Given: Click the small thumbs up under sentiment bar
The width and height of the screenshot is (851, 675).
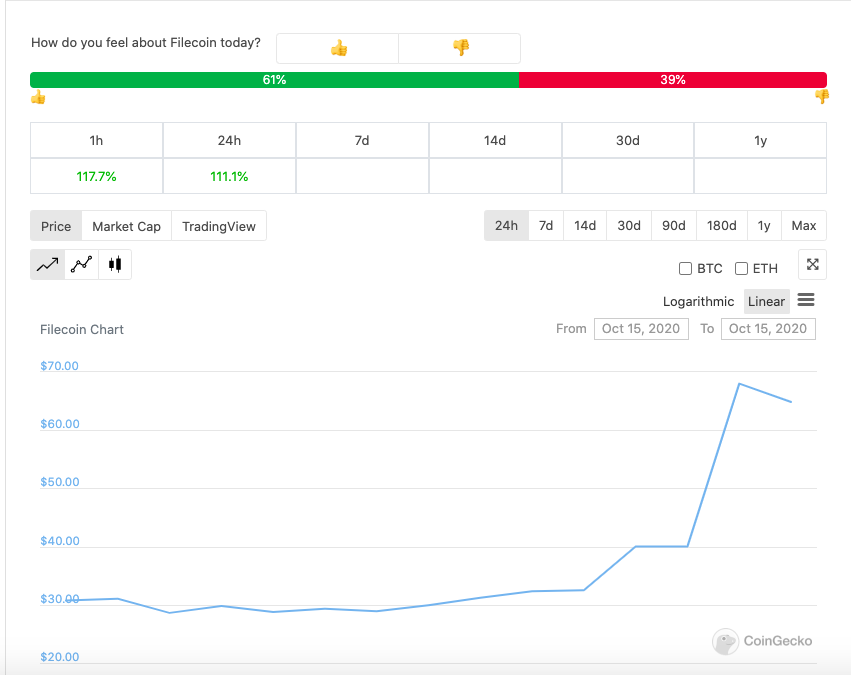Looking at the screenshot, I should [38, 98].
